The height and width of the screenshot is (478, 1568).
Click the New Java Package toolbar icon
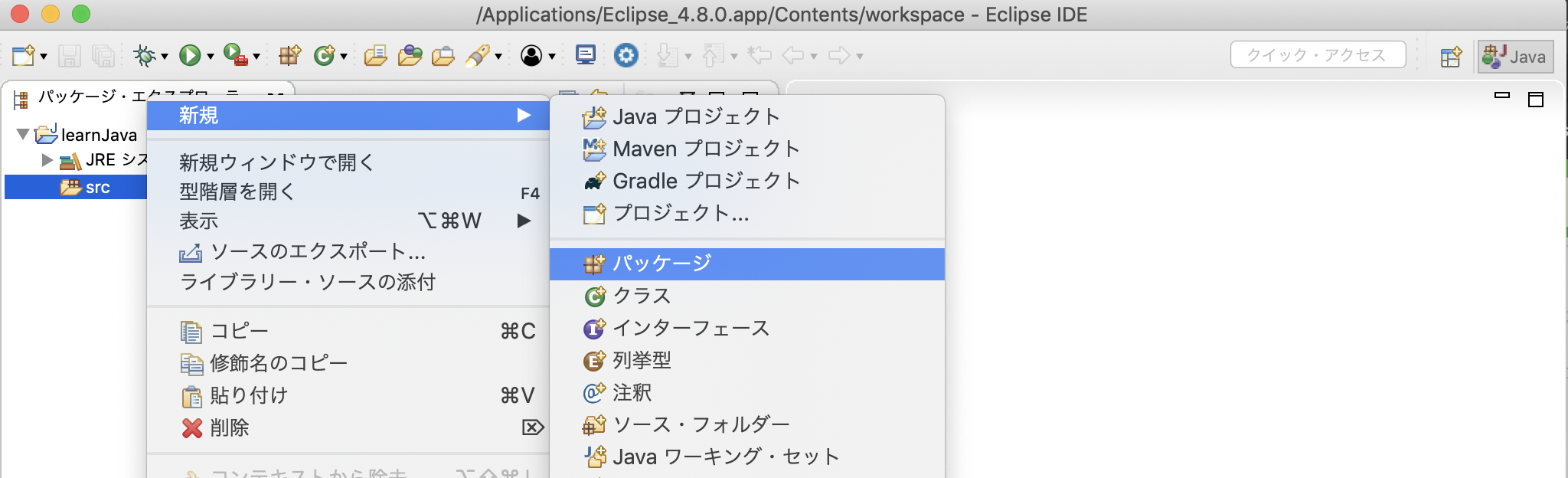click(289, 55)
